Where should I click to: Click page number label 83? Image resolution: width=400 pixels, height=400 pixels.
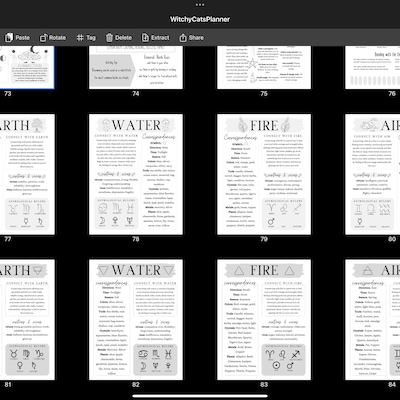point(264,384)
